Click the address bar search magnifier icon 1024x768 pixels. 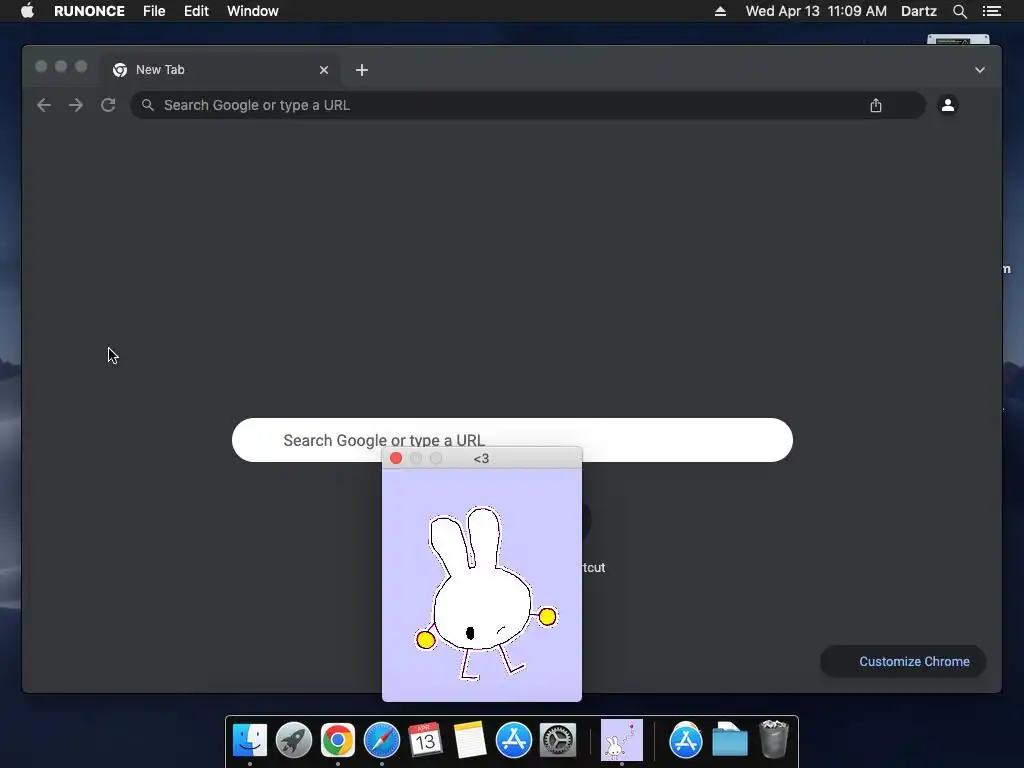tap(148, 105)
